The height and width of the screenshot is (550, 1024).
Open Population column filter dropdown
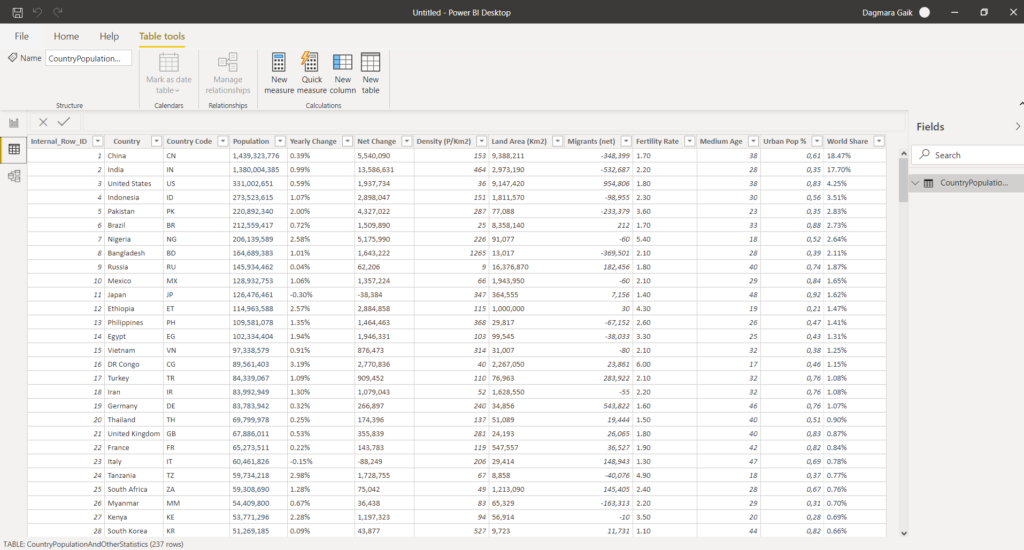[280, 141]
